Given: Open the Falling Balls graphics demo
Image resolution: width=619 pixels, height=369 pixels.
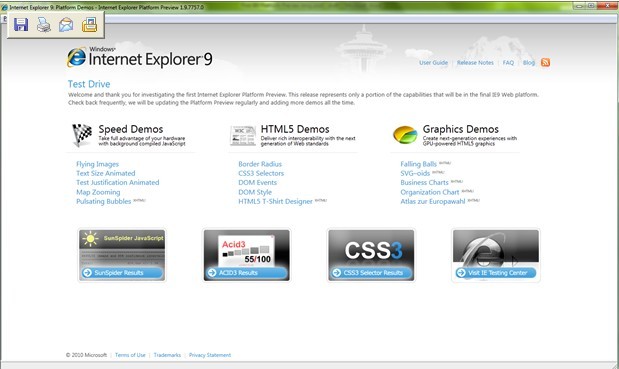Looking at the screenshot, I should 418,164.
